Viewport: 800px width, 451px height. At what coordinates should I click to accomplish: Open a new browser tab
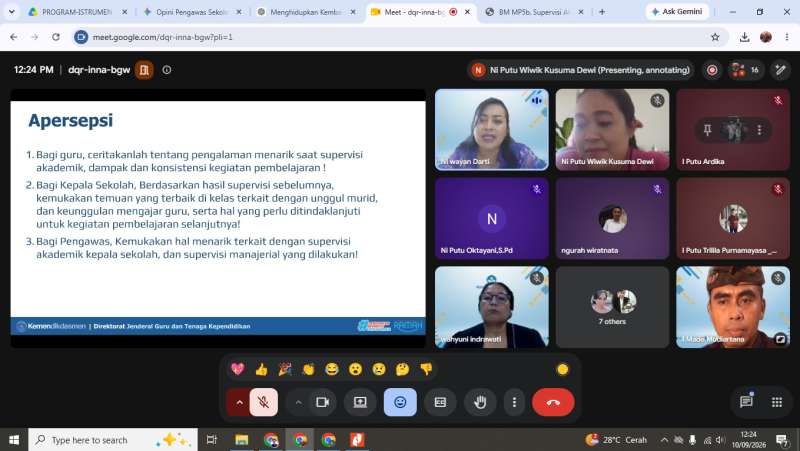(x=602, y=12)
